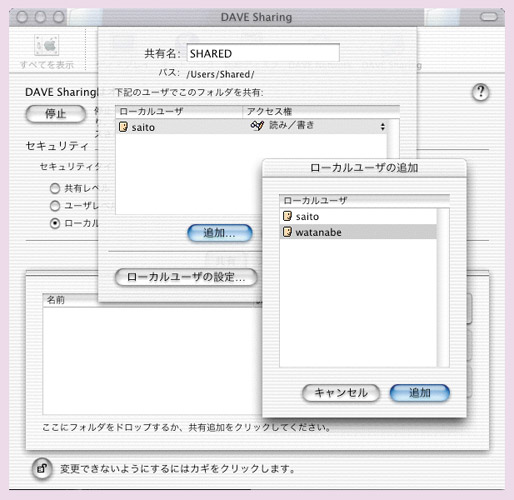Click the 追加... button in share sheet
The image size is (514, 500).
point(220,233)
